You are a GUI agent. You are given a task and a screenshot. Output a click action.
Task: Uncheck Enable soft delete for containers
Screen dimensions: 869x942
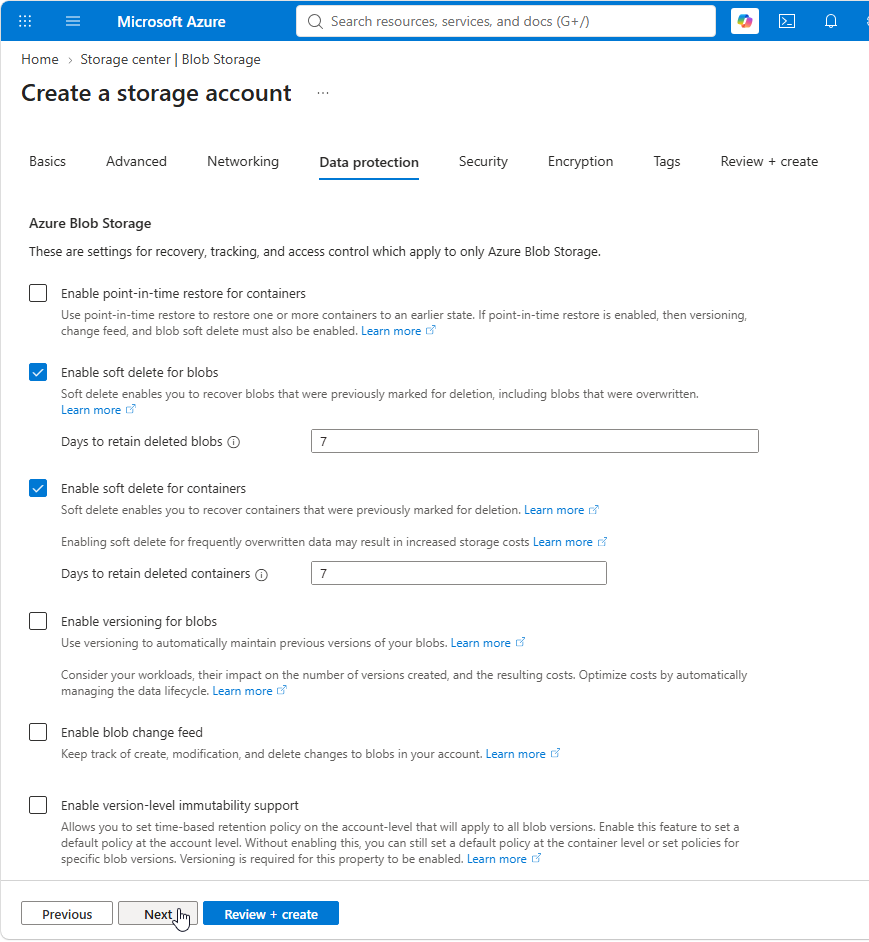[x=38, y=488]
